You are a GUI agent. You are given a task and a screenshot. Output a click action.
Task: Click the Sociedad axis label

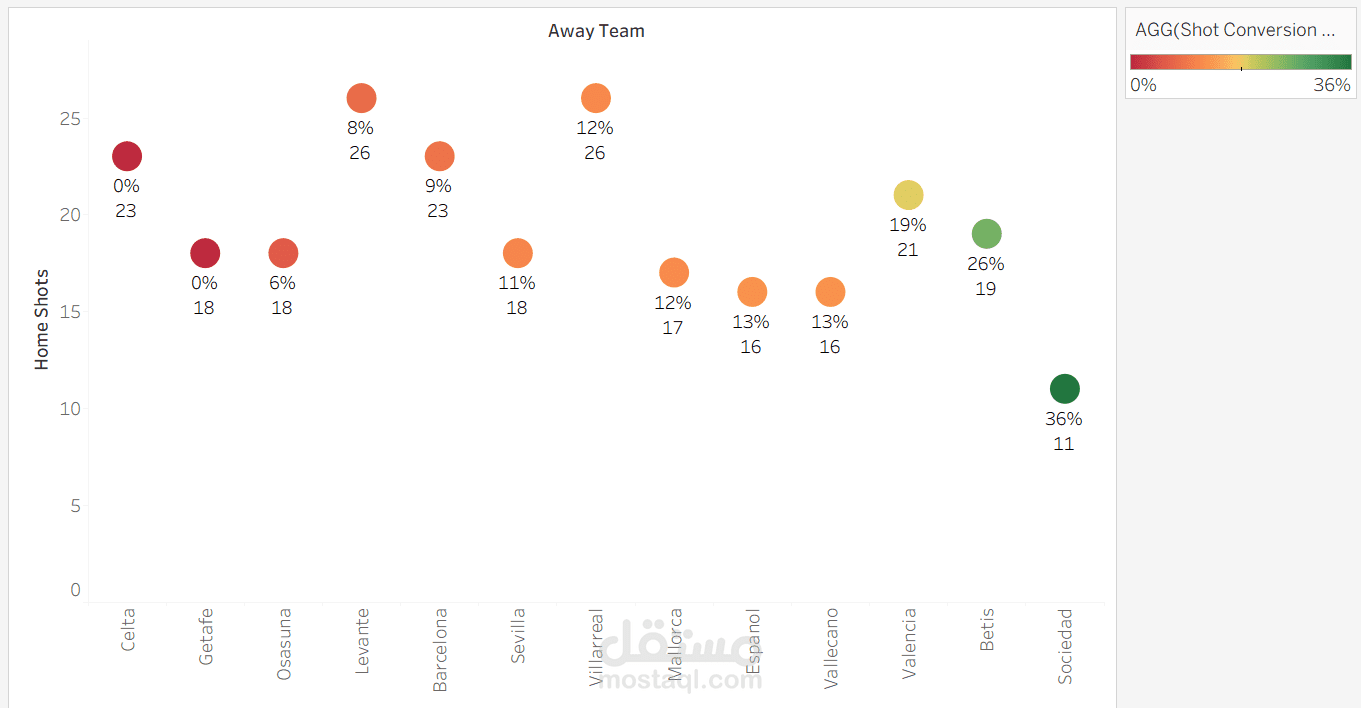(x=1065, y=646)
